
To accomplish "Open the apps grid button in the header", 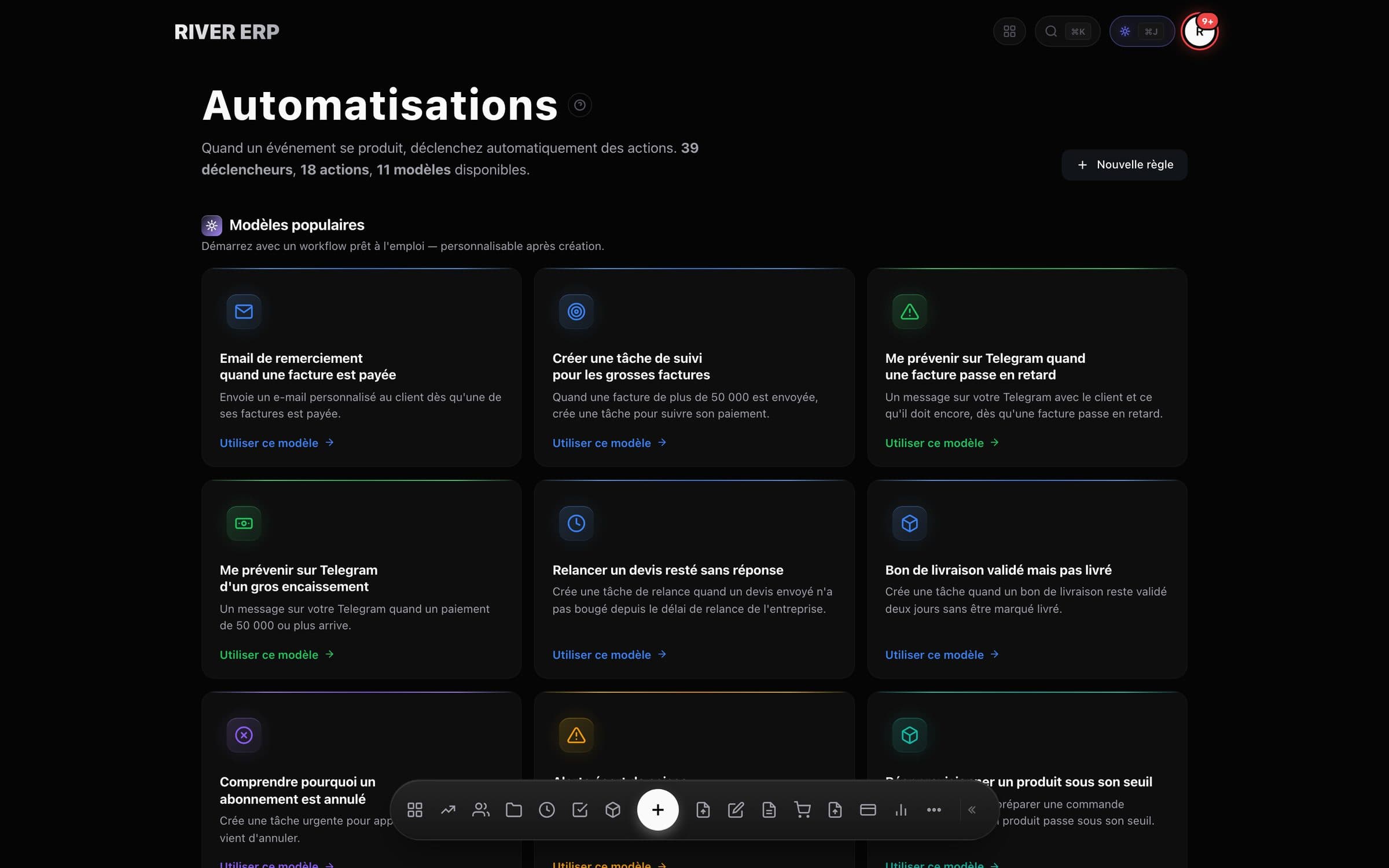I will 1009,31.
